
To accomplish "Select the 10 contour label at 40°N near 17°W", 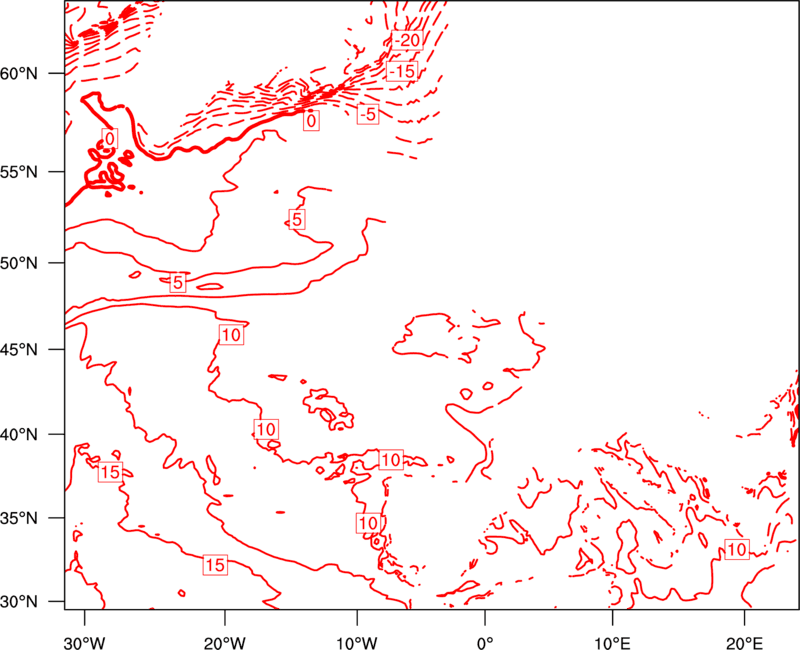I will 266,429.
